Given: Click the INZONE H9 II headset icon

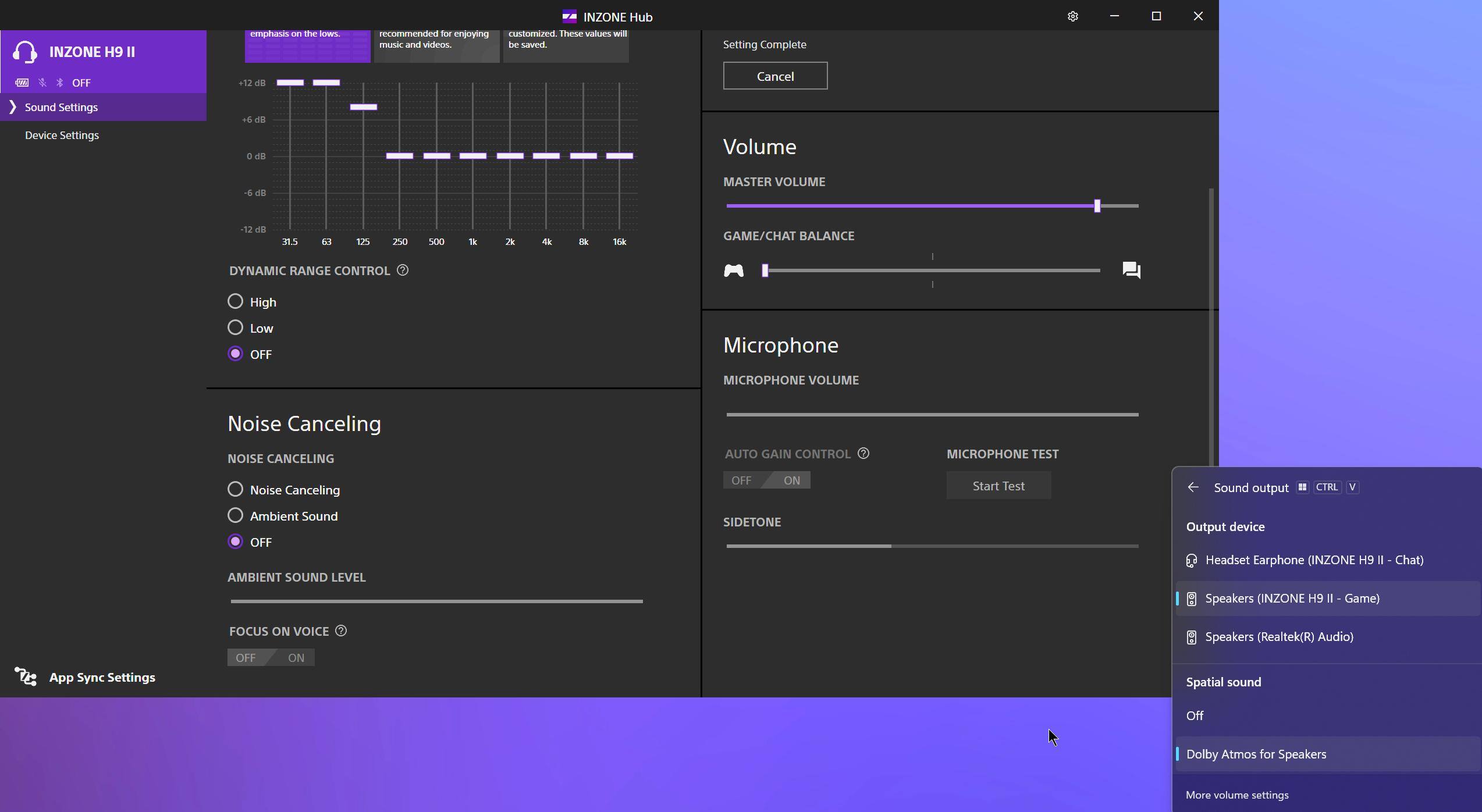Looking at the screenshot, I should [x=25, y=52].
